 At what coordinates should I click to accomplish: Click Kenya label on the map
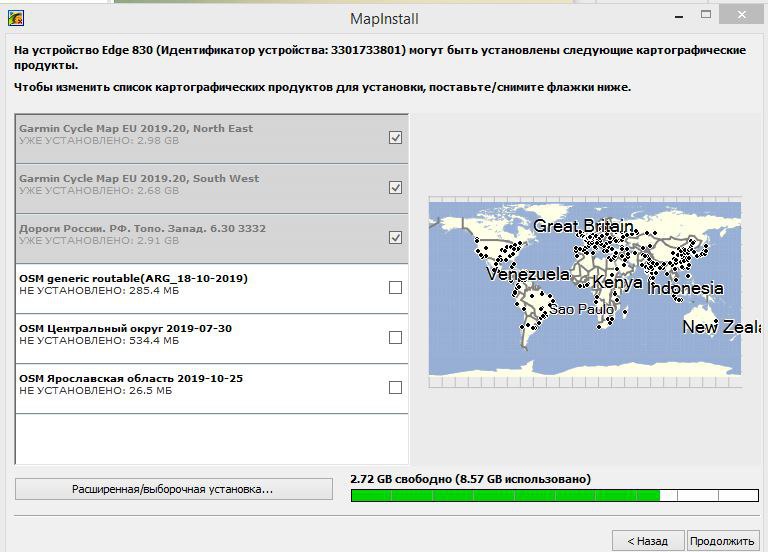pos(617,282)
